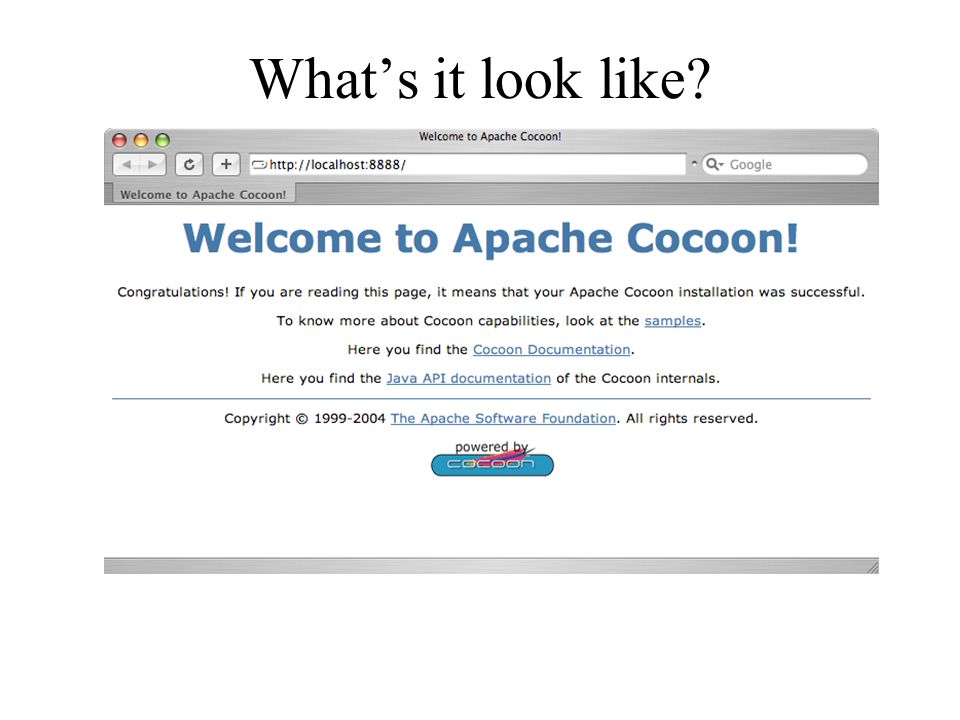960x720 pixels.
Task: Click the Congratulations installation successful text
Action: pos(491,292)
